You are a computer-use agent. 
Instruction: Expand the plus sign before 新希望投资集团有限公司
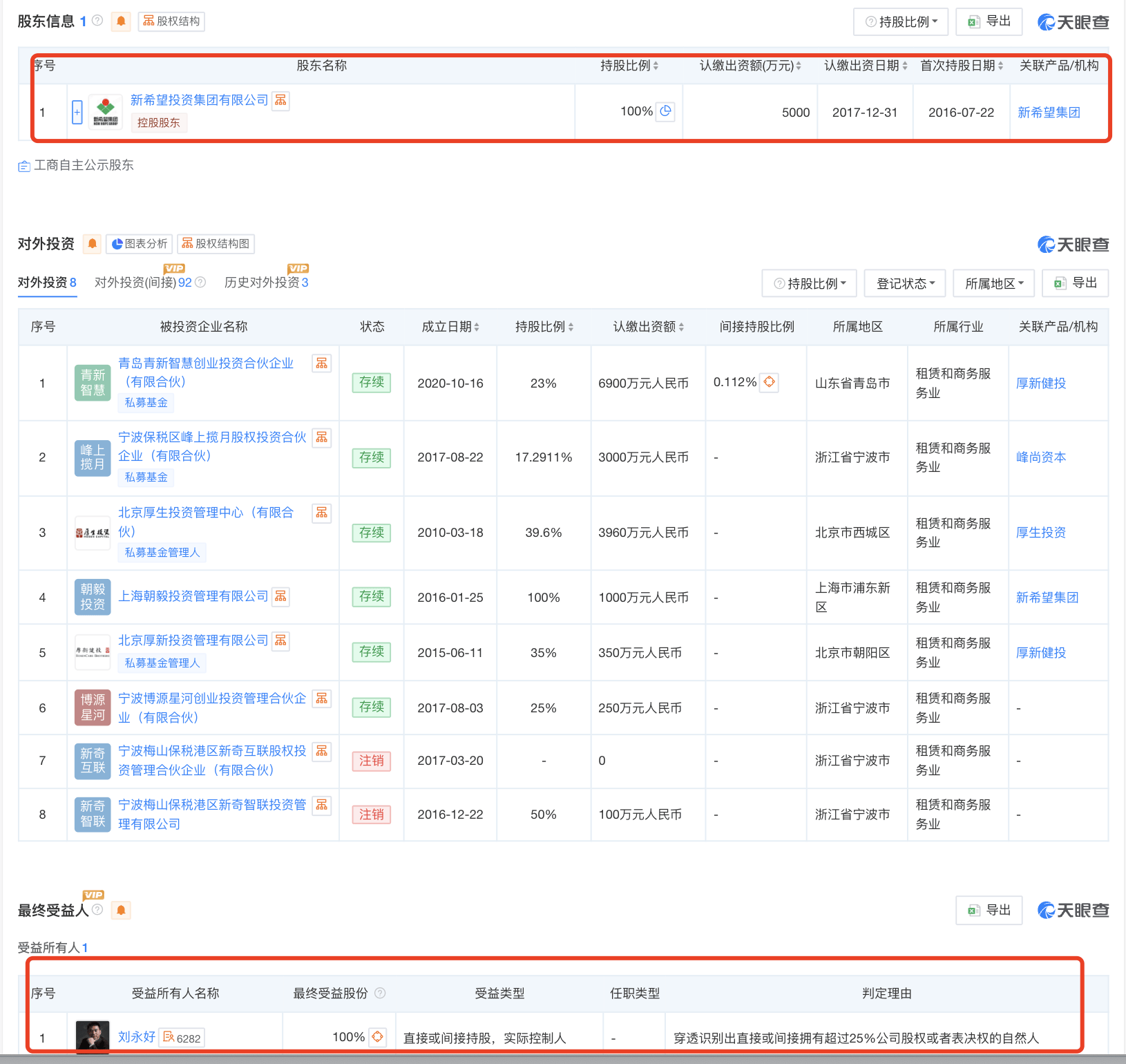click(76, 111)
